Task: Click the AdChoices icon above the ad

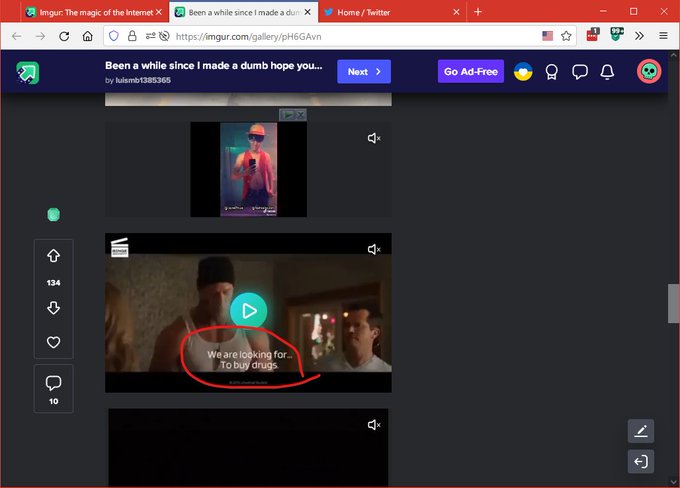Action: click(x=288, y=115)
